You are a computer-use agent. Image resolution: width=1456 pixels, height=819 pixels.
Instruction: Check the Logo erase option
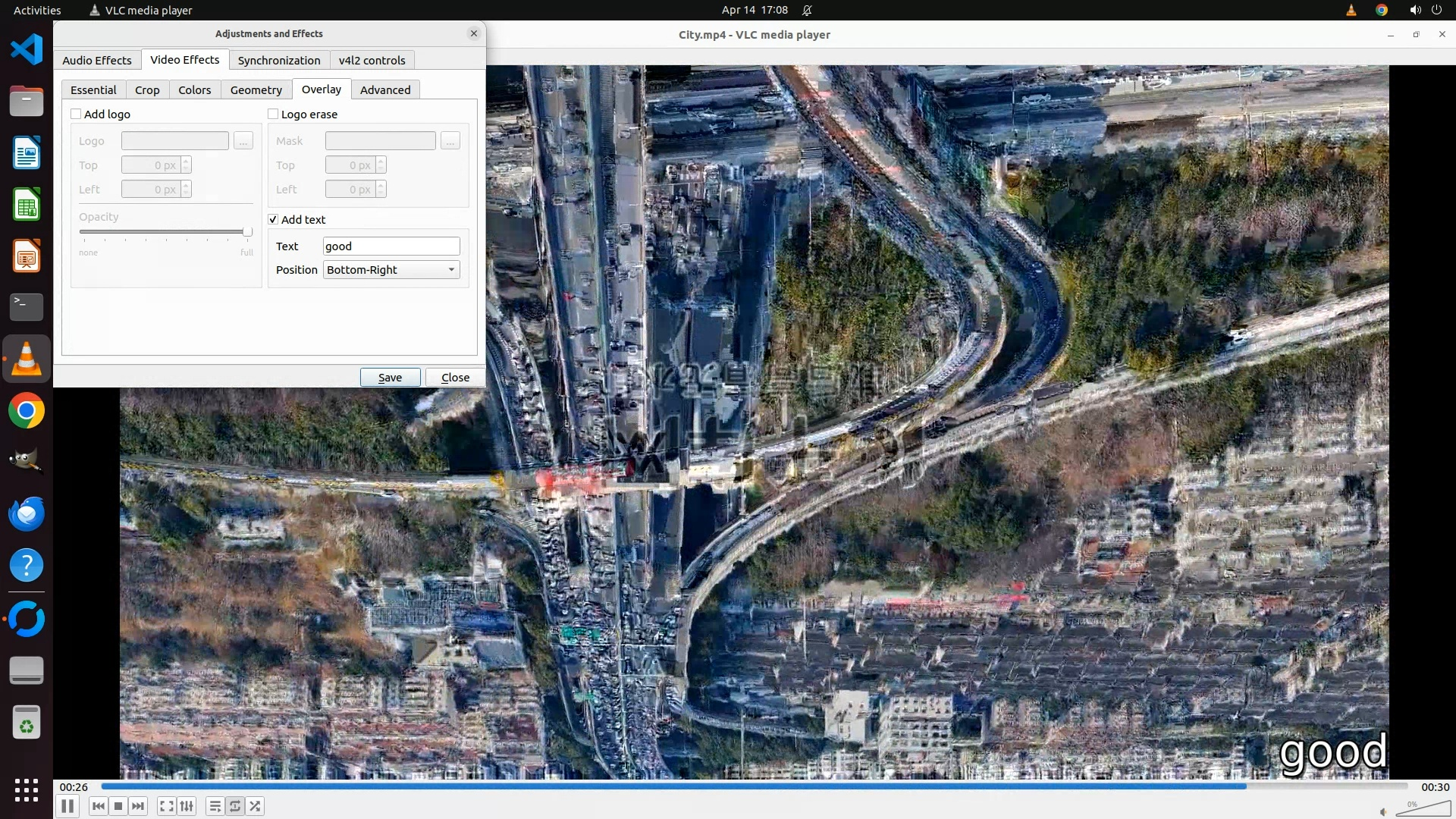(273, 114)
